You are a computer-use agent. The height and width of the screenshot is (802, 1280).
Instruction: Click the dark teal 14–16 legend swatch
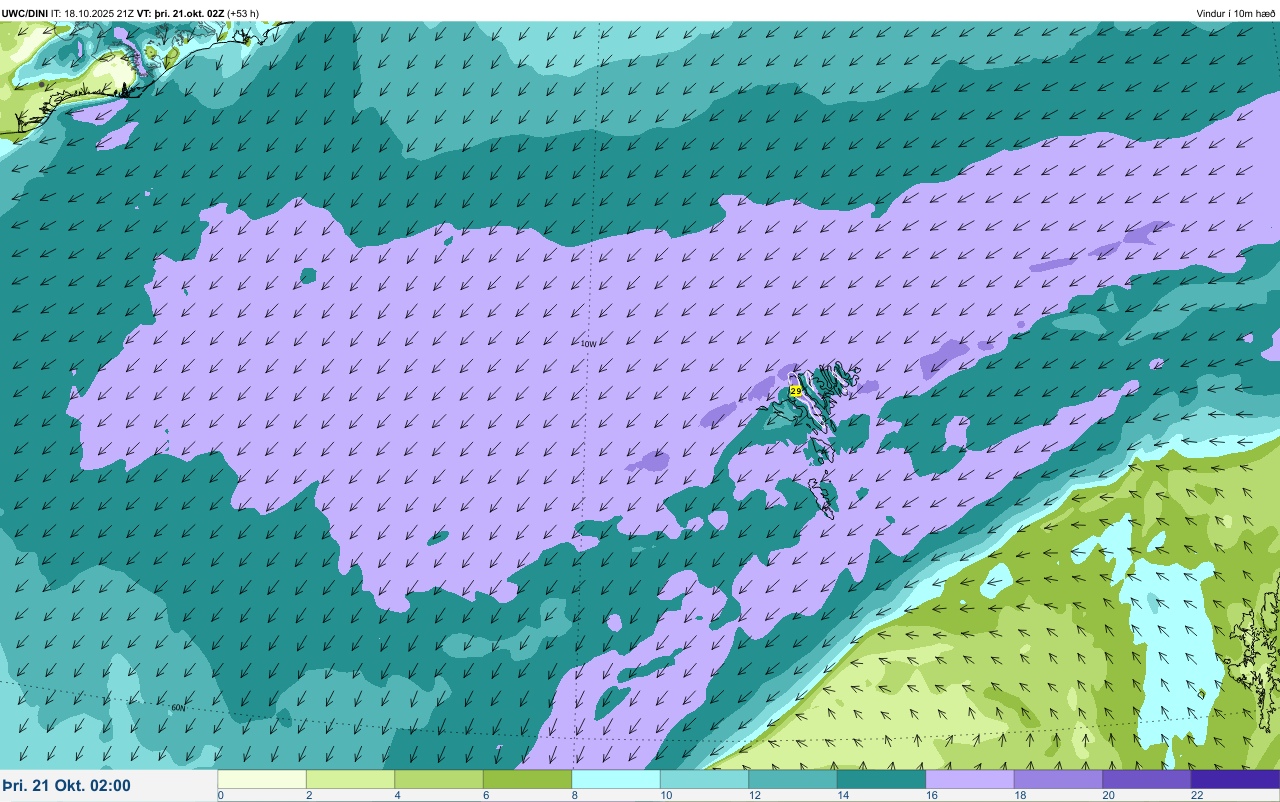click(881, 779)
